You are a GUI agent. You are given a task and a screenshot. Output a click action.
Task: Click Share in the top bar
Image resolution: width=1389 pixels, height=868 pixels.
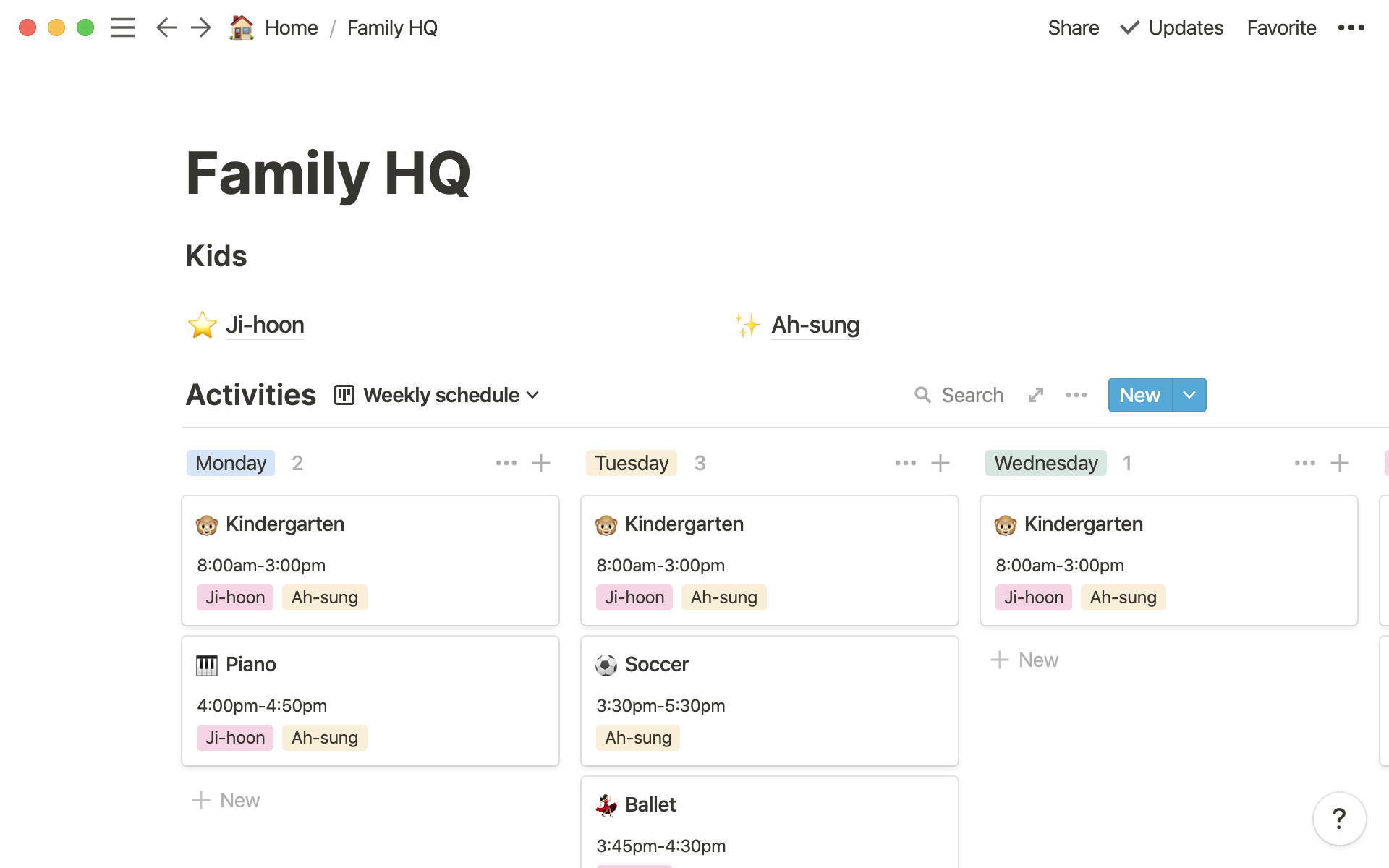pyautogui.click(x=1074, y=27)
